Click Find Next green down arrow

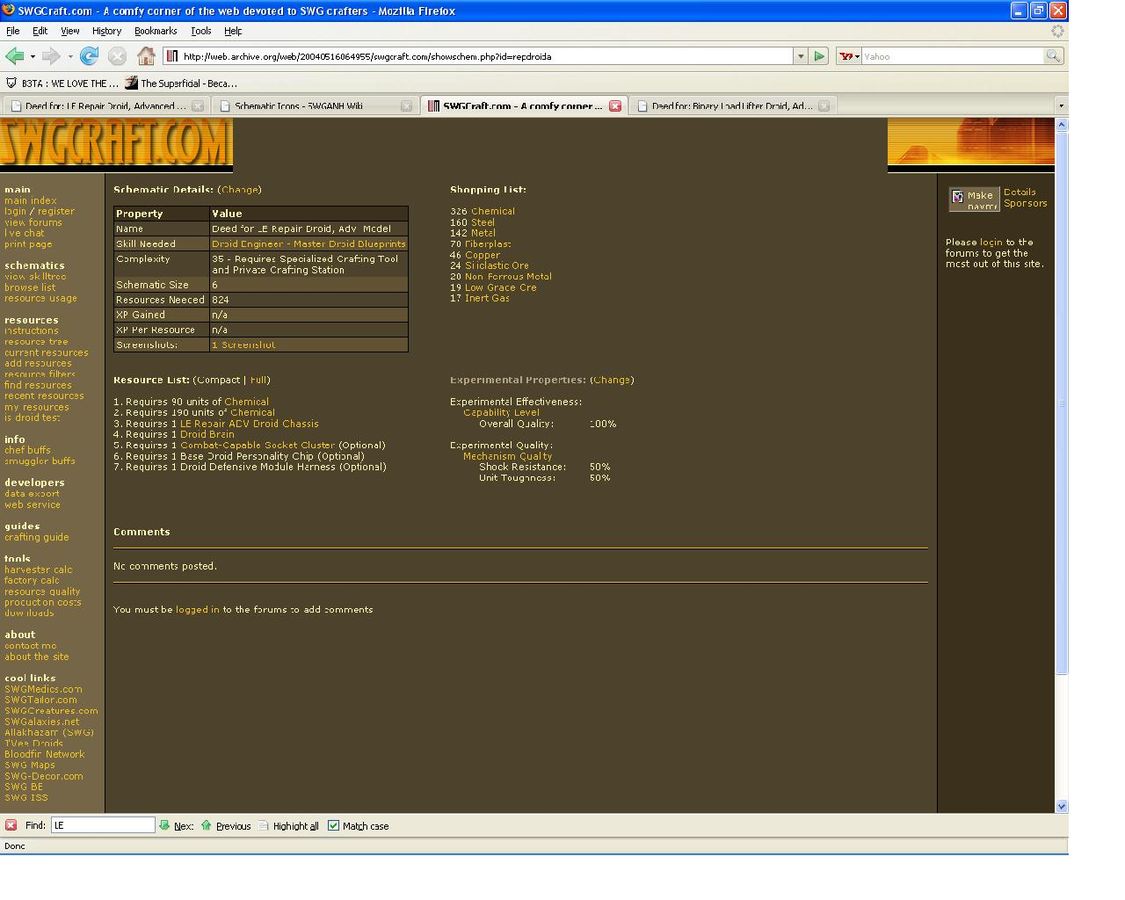(165, 825)
